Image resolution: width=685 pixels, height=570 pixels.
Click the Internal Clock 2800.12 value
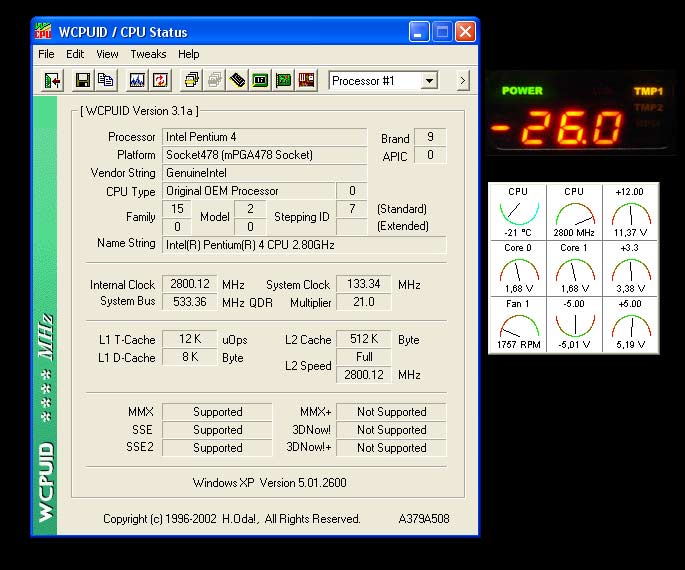point(190,284)
